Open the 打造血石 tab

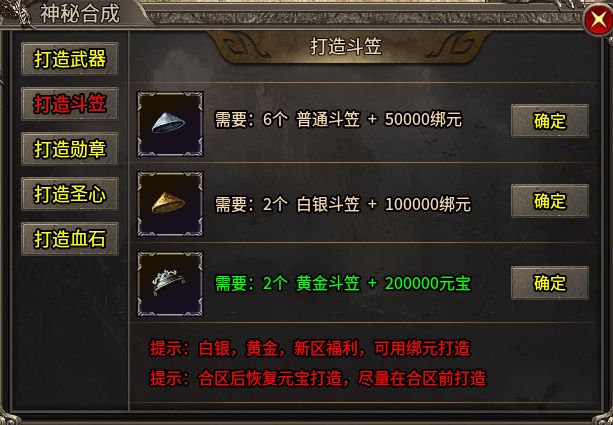[x=70, y=239]
